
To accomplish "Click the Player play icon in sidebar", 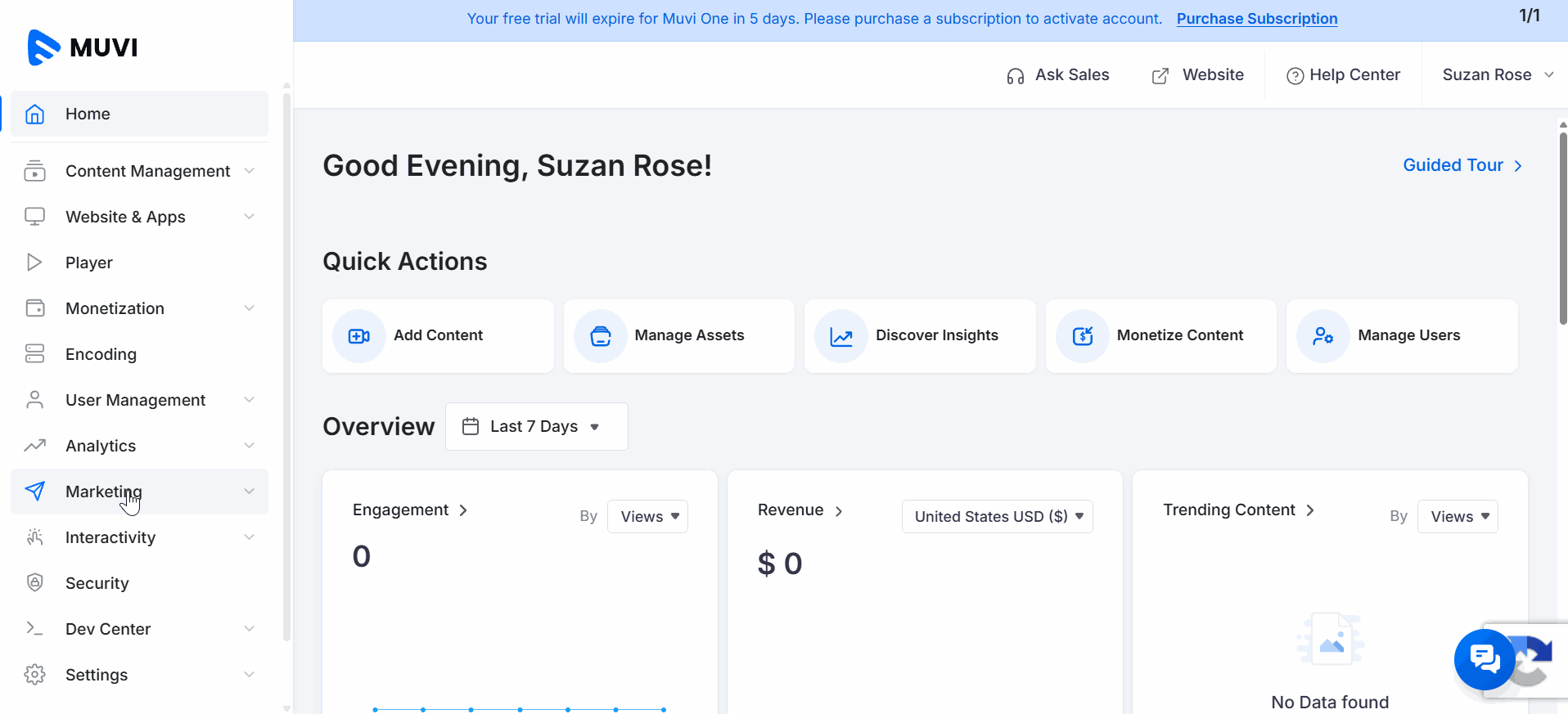I will pyautogui.click(x=34, y=263).
